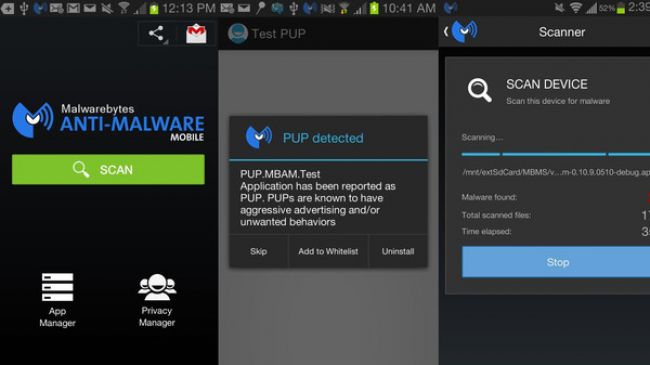Screen dimensions: 650x365
Task: Click the 'PUP detected' dialog title
Action: (x=323, y=138)
